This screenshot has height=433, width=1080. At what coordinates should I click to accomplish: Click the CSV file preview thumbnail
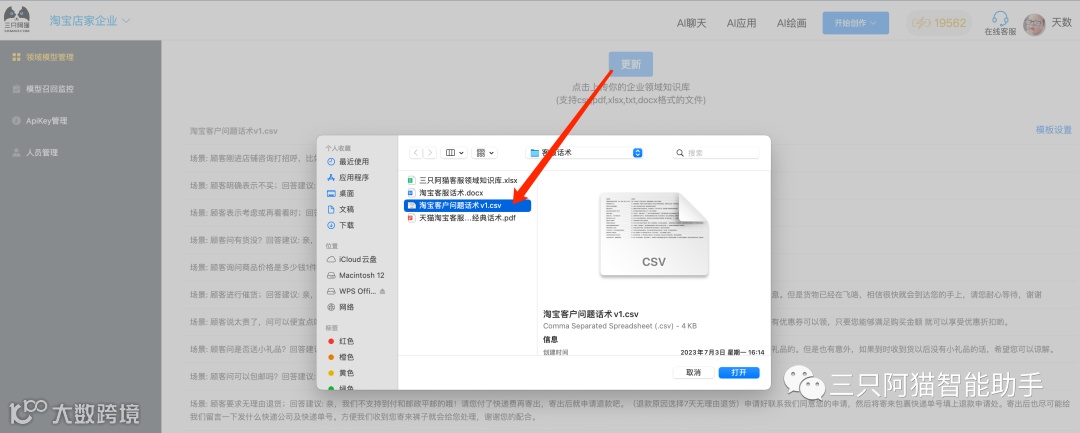click(654, 234)
